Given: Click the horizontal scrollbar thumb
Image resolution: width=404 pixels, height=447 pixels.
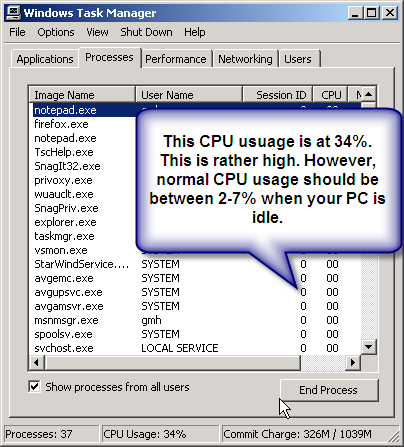Looking at the screenshot, I should tap(172, 362).
